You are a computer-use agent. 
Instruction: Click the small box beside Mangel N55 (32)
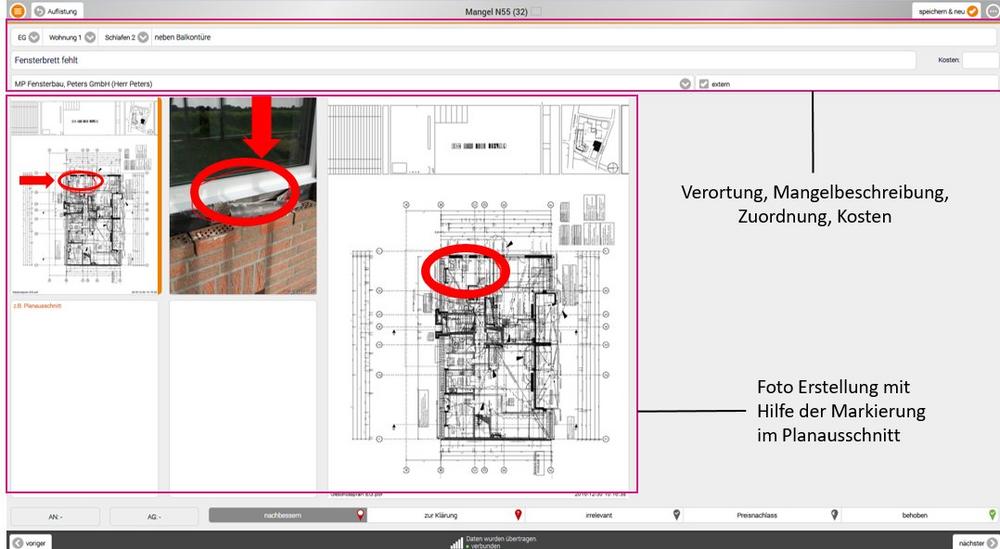[536, 11]
